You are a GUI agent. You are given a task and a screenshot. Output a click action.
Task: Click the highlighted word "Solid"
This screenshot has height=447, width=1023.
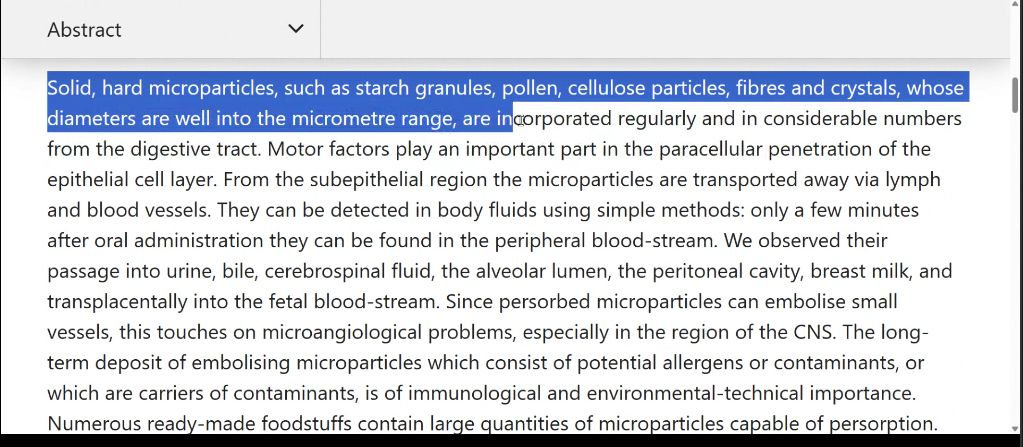(x=70, y=87)
